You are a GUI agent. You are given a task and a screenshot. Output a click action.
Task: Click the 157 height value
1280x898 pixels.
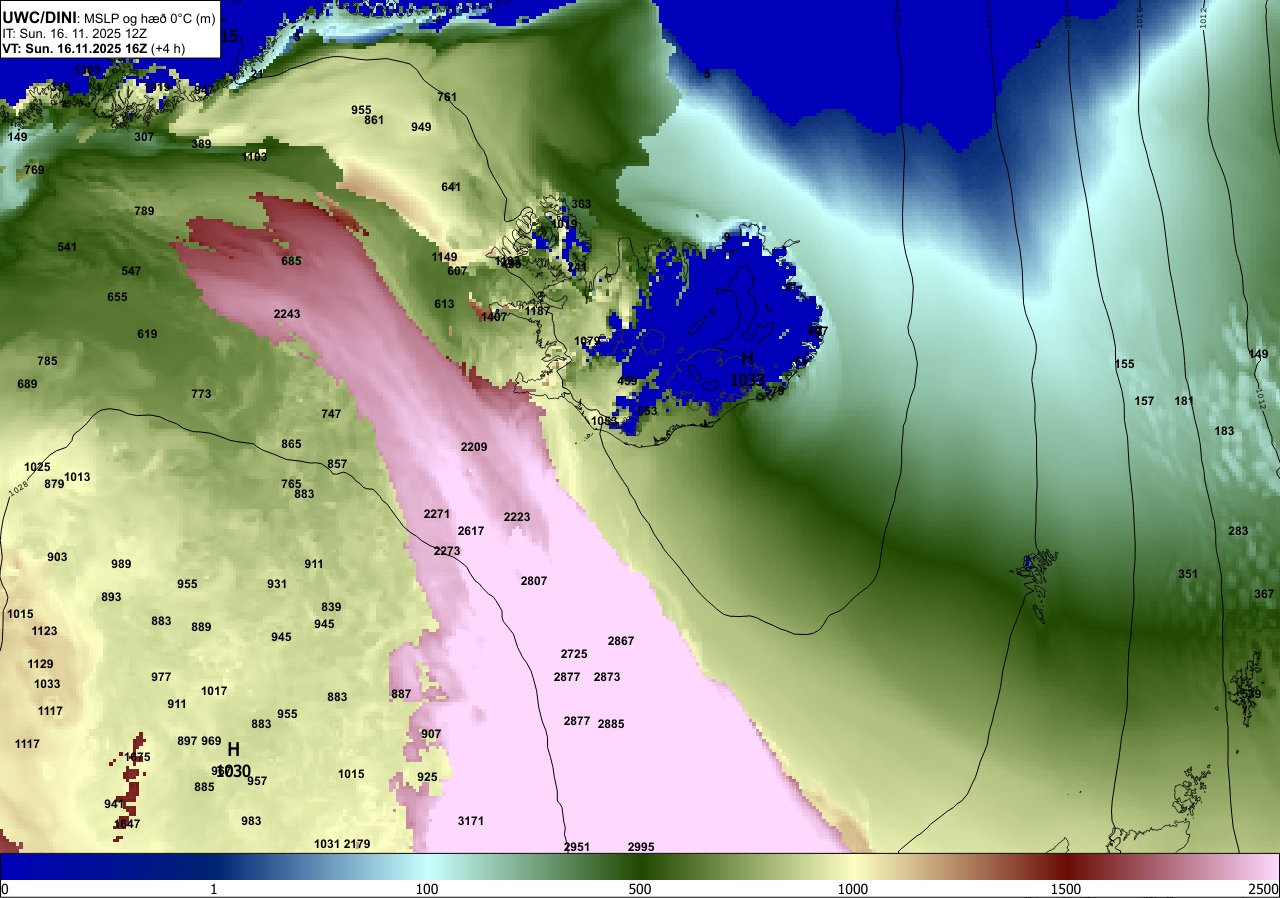[1145, 401]
